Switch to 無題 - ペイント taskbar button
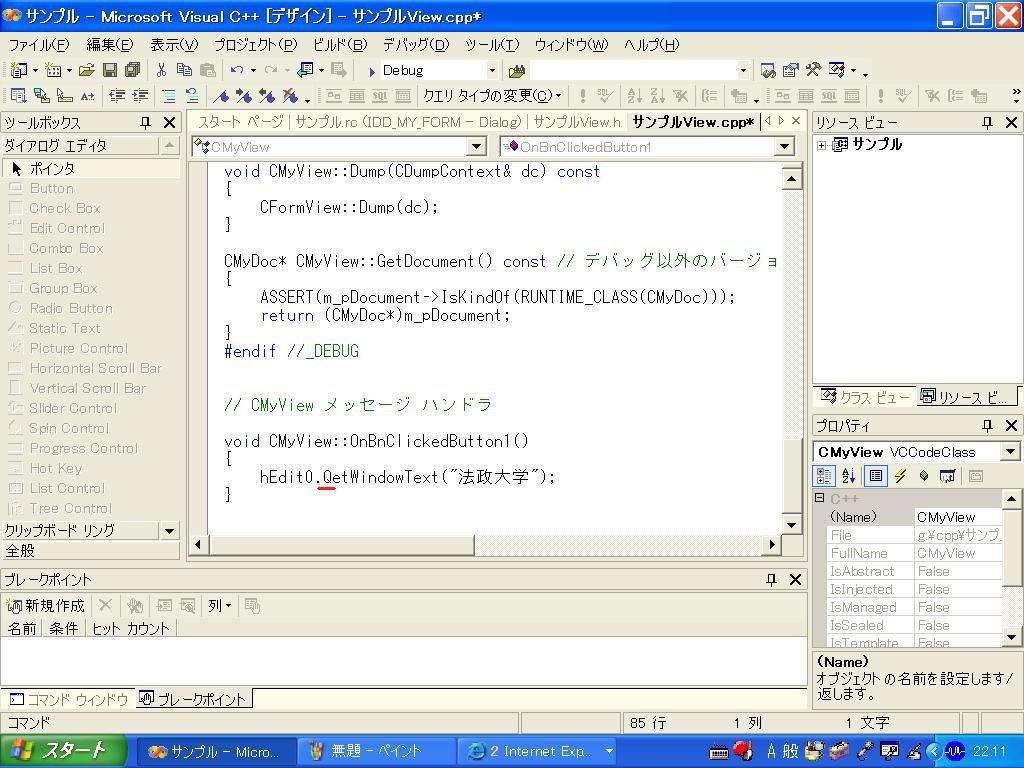This screenshot has width=1024, height=768. click(375, 752)
